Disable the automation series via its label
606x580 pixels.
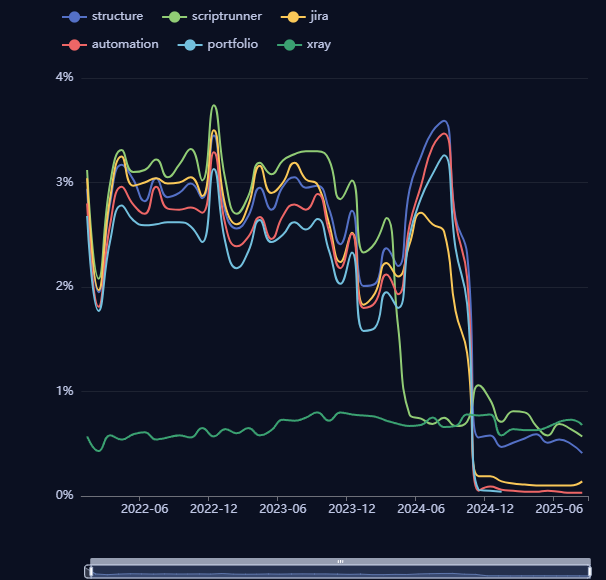pos(125,45)
